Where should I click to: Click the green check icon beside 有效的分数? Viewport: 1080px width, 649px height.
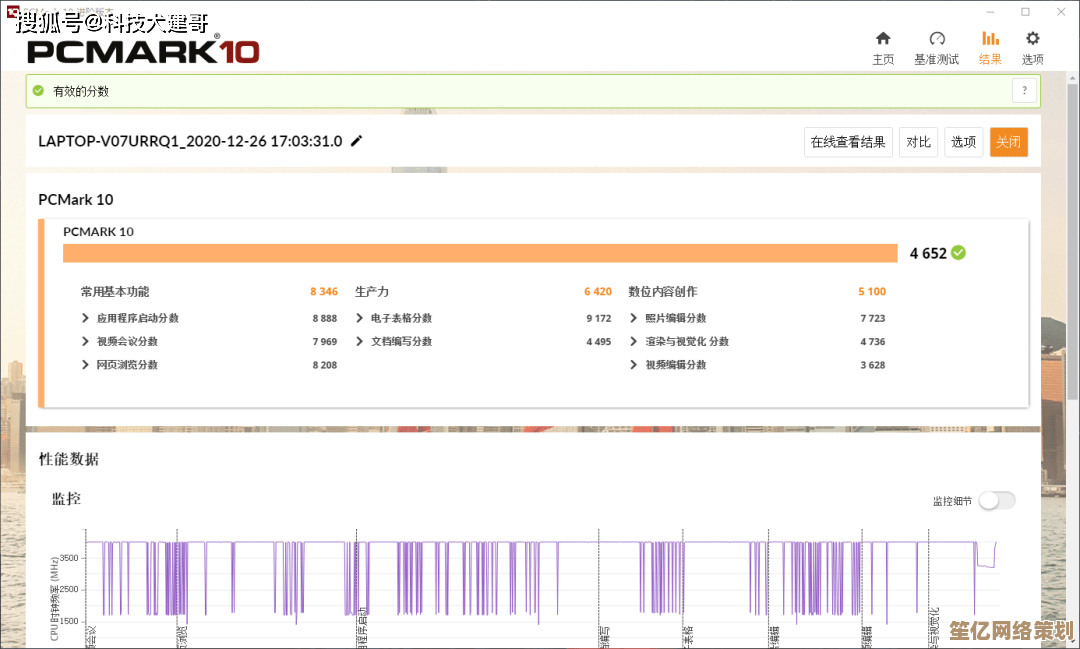coord(39,91)
